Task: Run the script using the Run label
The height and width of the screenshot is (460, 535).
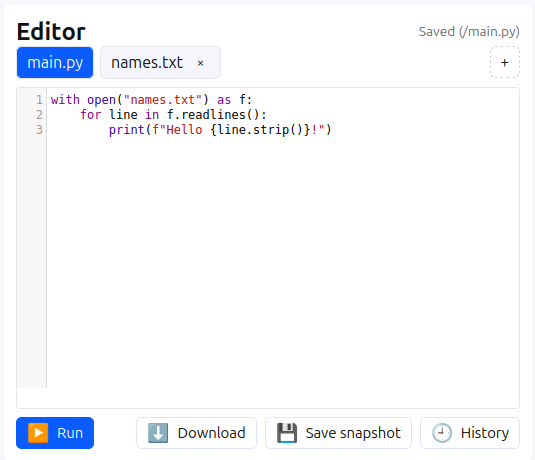Action: (x=70, y=433)
